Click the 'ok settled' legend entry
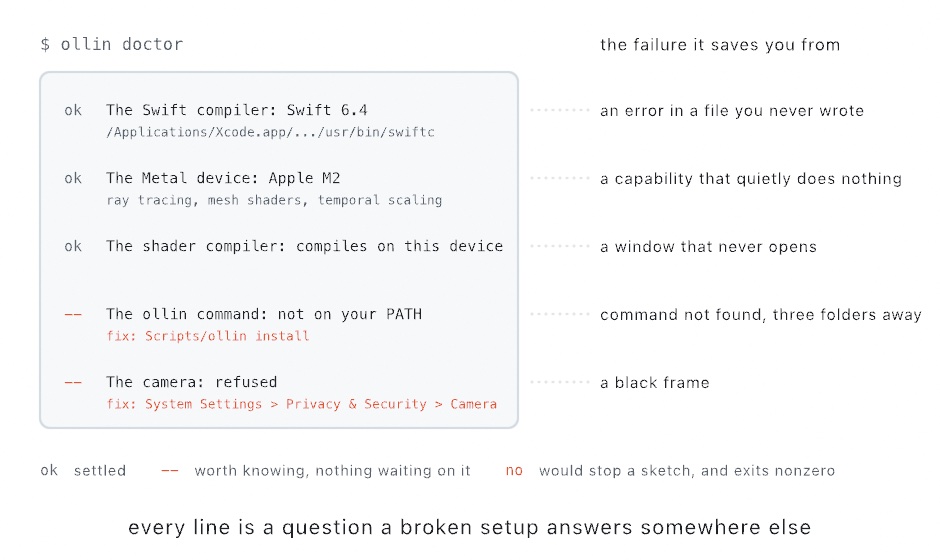 point(83,471)
